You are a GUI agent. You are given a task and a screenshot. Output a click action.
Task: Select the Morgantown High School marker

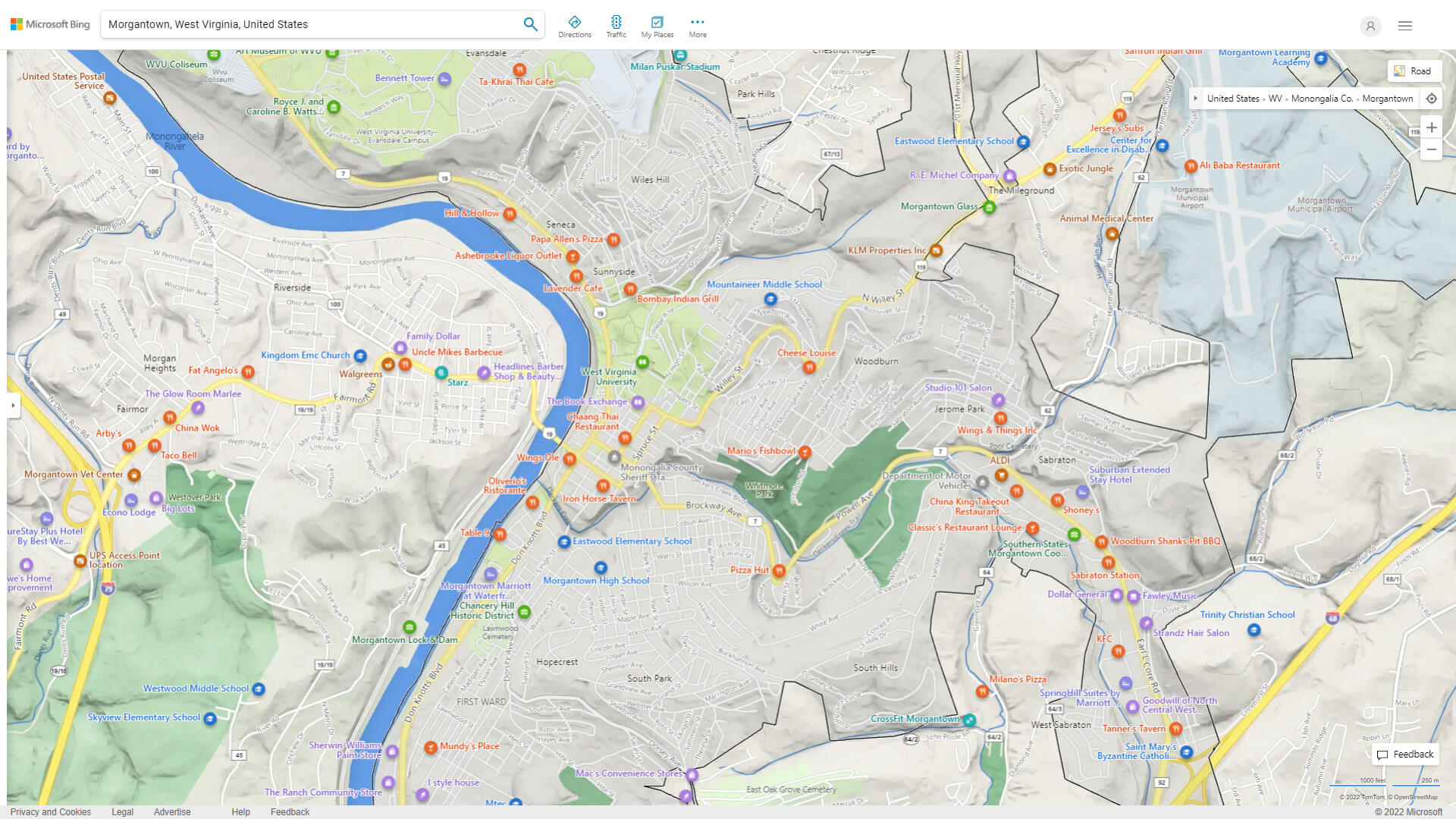[x=601, y=568]
